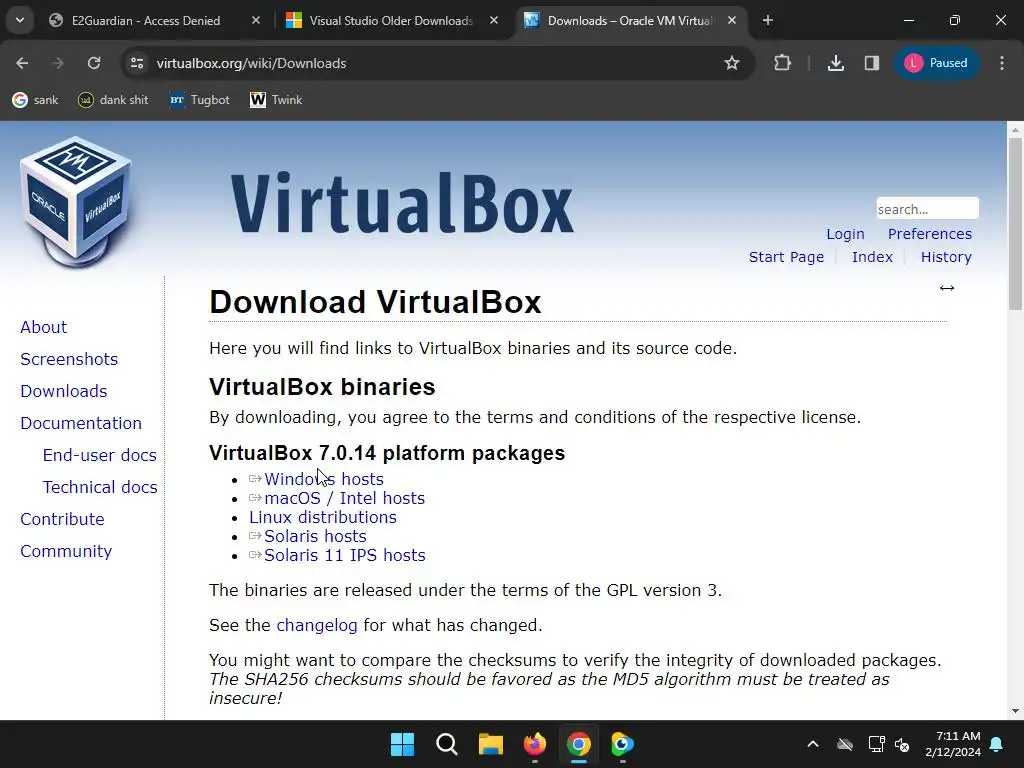Image resolution: width=1024 pixels, height=768 pixels.
Task: Close the E2Guardian Access Denied tab
Action: tap(256, 21)
